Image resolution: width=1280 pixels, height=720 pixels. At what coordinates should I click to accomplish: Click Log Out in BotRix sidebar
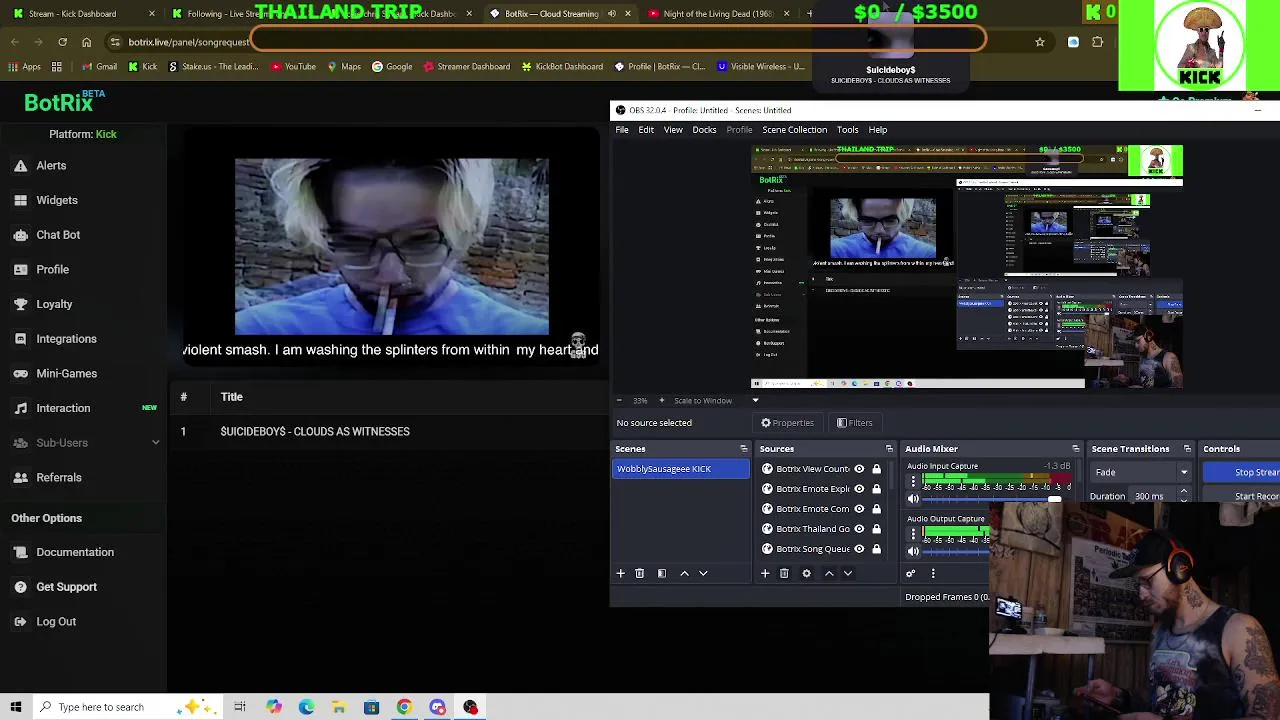point(56,622)
